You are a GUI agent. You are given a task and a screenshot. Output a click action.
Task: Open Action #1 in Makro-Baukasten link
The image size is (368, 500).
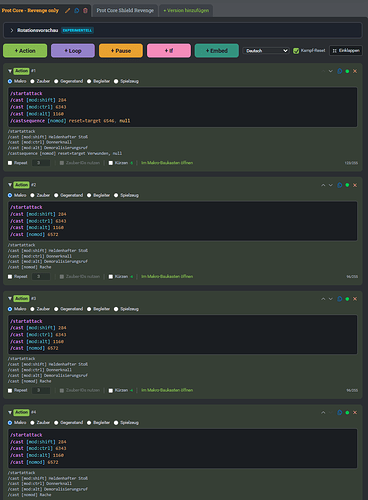point(167,163)
